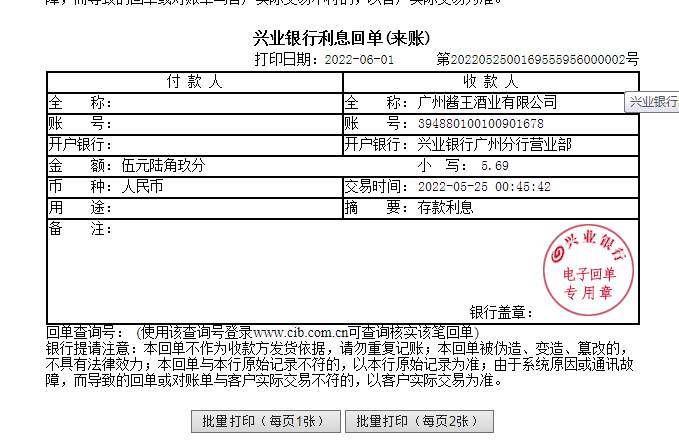The height and width of the screenshot is (441, 679).
Task: Click the red electronic receipt seal stamp
Action: coord(588,269)
